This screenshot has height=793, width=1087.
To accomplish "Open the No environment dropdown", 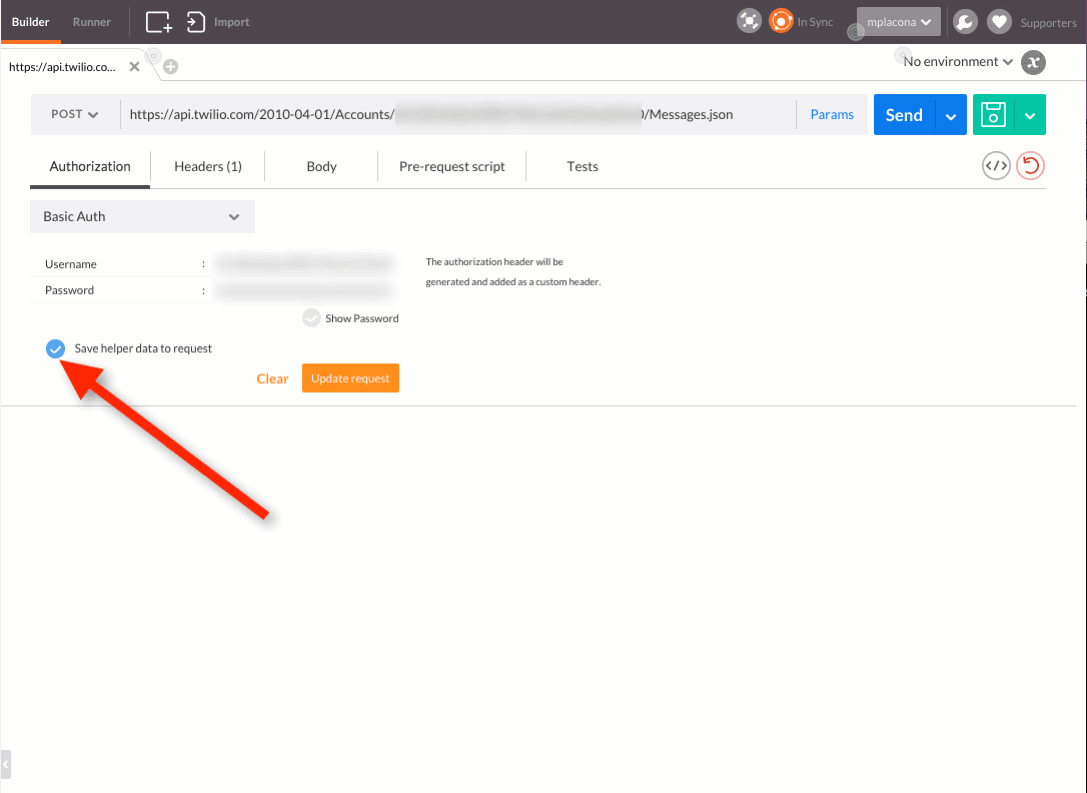I will [x=957, y=62].
